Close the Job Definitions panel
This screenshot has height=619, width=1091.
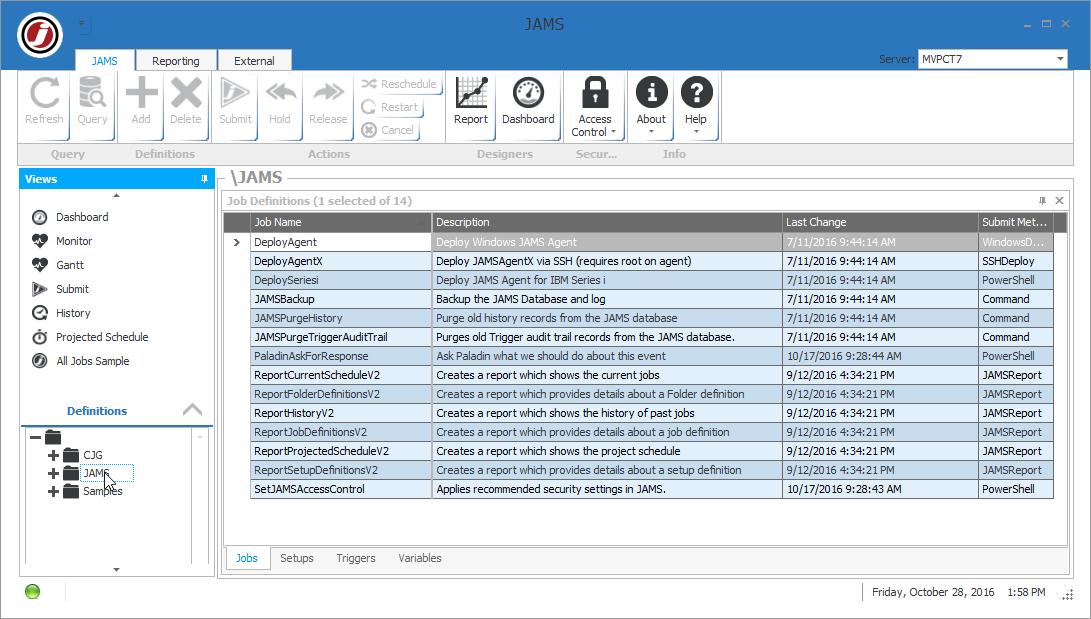tap(1059, 201)
